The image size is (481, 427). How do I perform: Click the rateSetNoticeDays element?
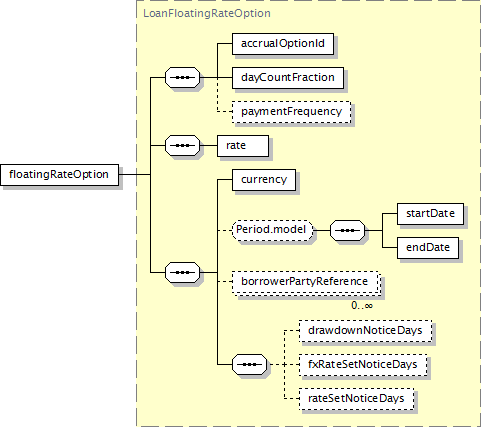(356, 399)
